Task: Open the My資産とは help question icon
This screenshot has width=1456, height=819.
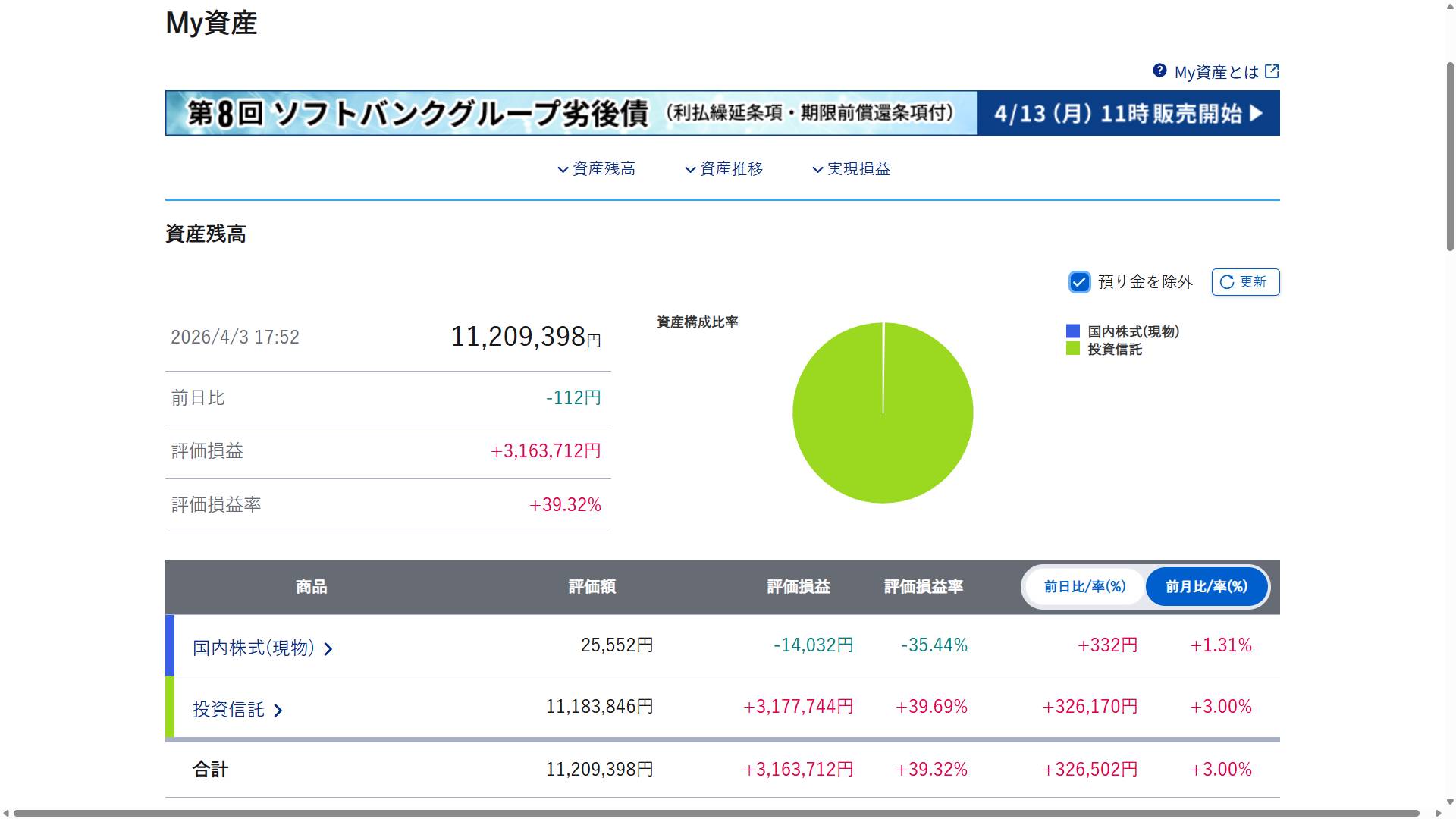Action: (x=1158, y=71)
